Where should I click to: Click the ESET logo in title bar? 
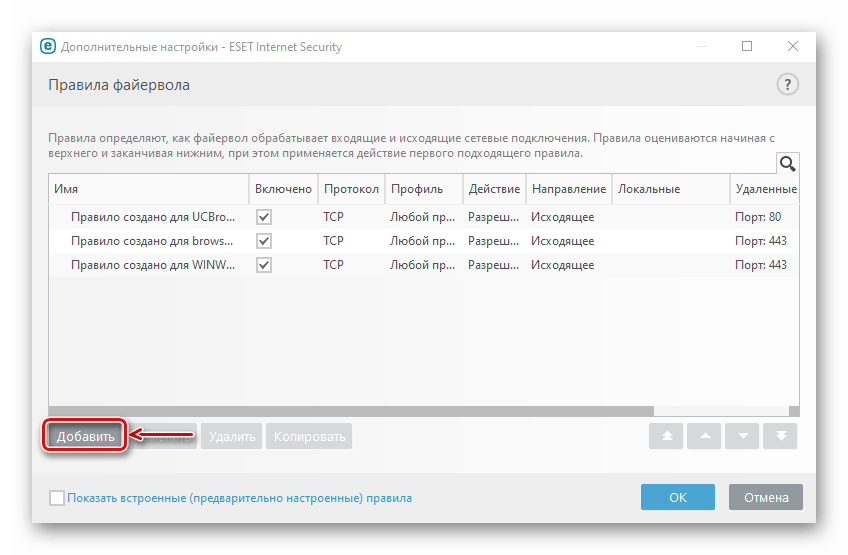[47, 46]
